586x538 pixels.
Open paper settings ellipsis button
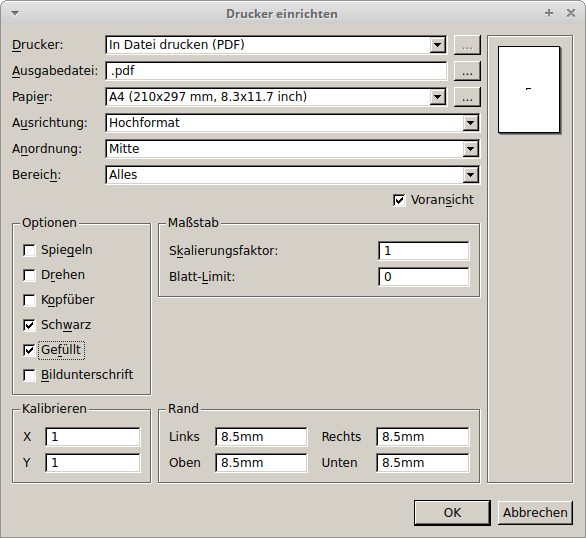tap(467, 97)
